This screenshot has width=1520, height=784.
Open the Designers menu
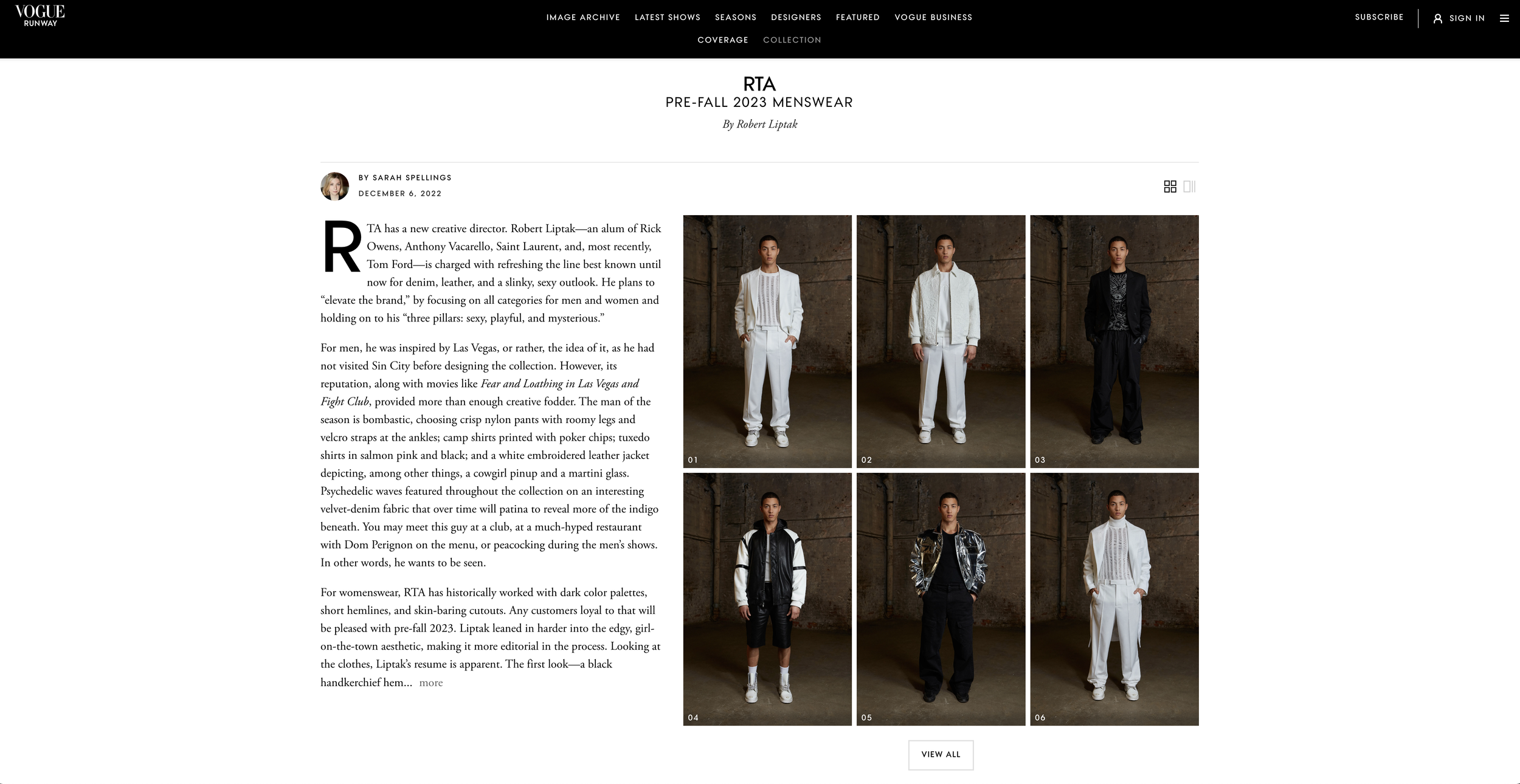796,18
